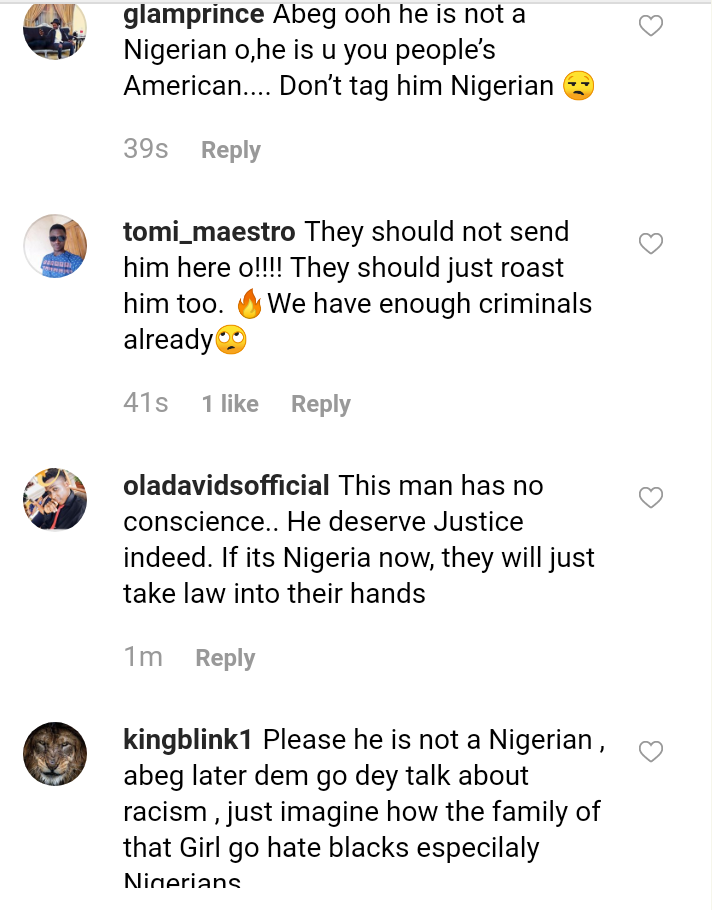Heart the kingblink1 comment
The height and width of the screenshot is (910, 712).
651,752
